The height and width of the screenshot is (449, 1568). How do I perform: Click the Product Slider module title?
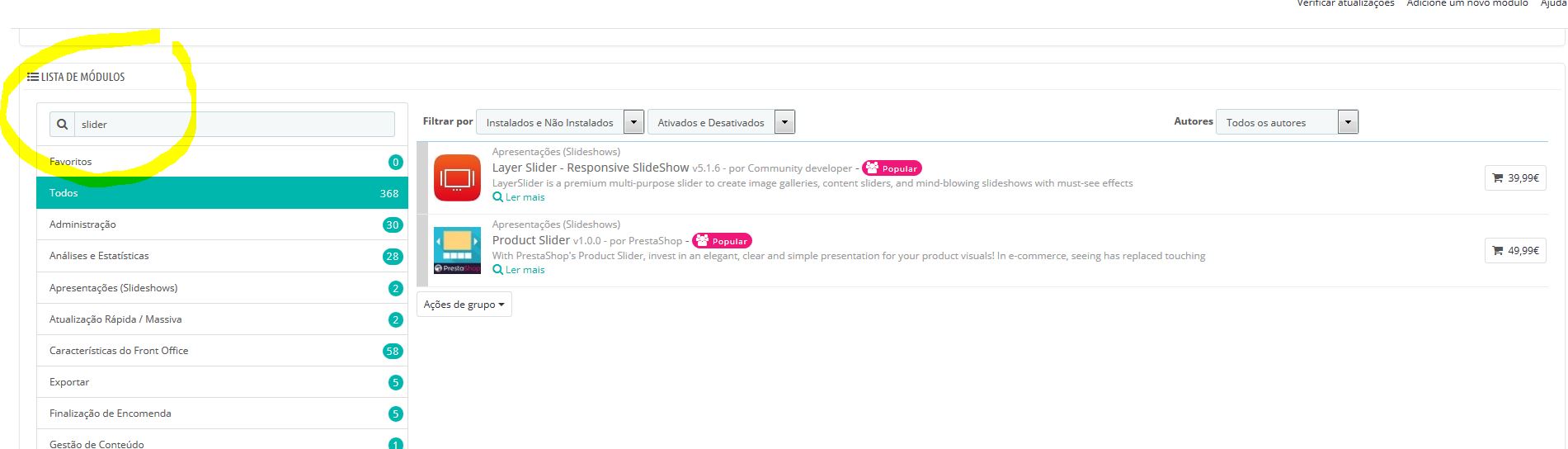coord(531,240)
